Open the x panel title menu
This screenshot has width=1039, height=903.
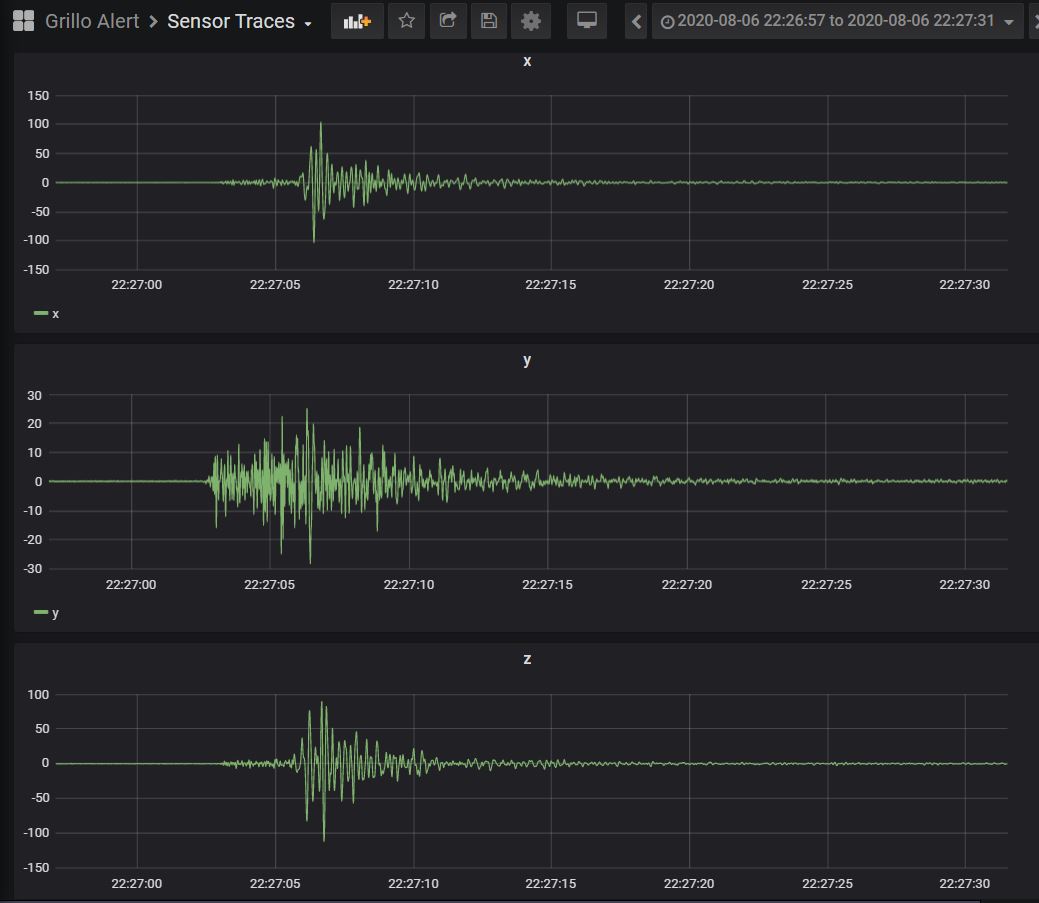click(527, 61)
